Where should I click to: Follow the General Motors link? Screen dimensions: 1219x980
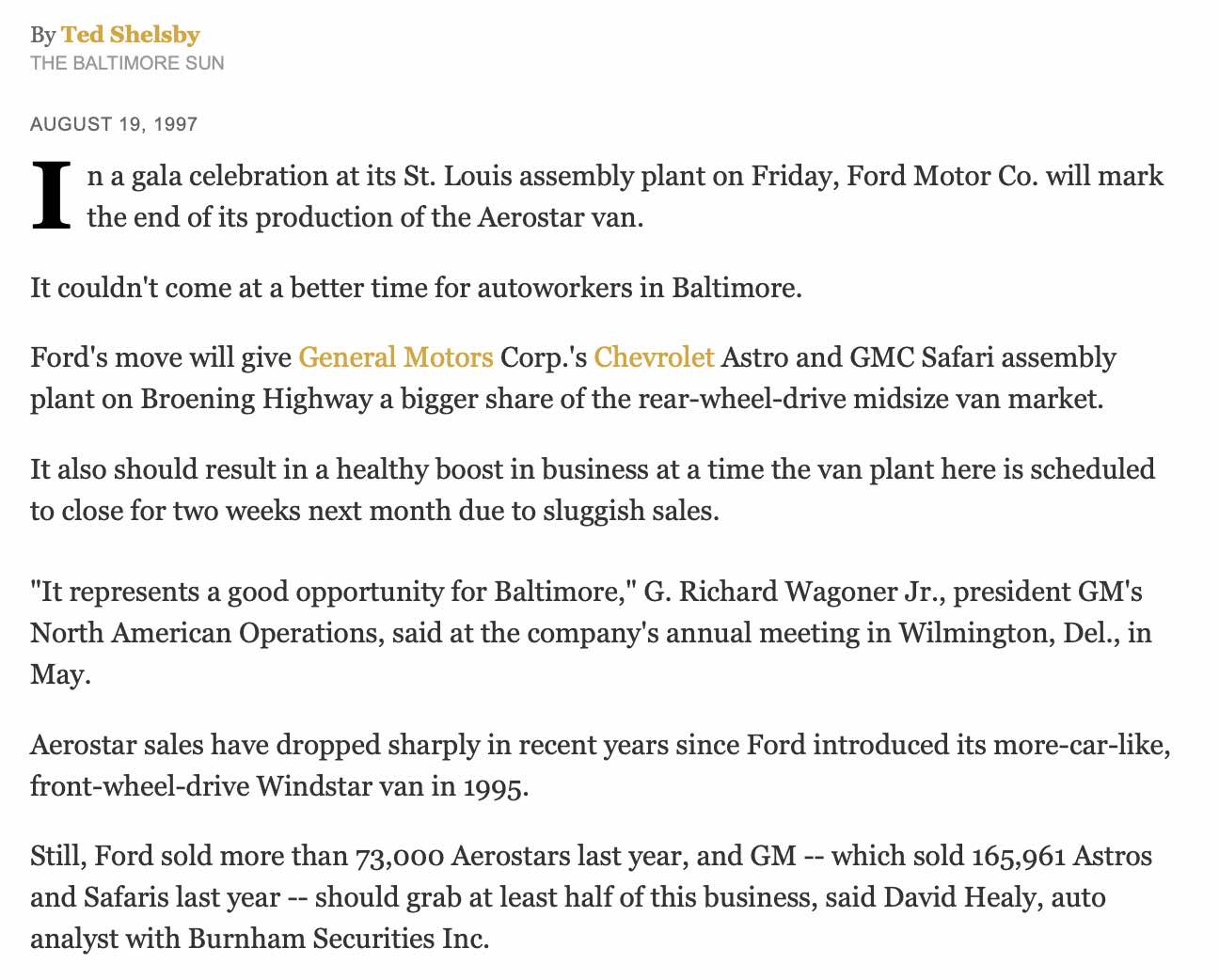tap(395, 357)
